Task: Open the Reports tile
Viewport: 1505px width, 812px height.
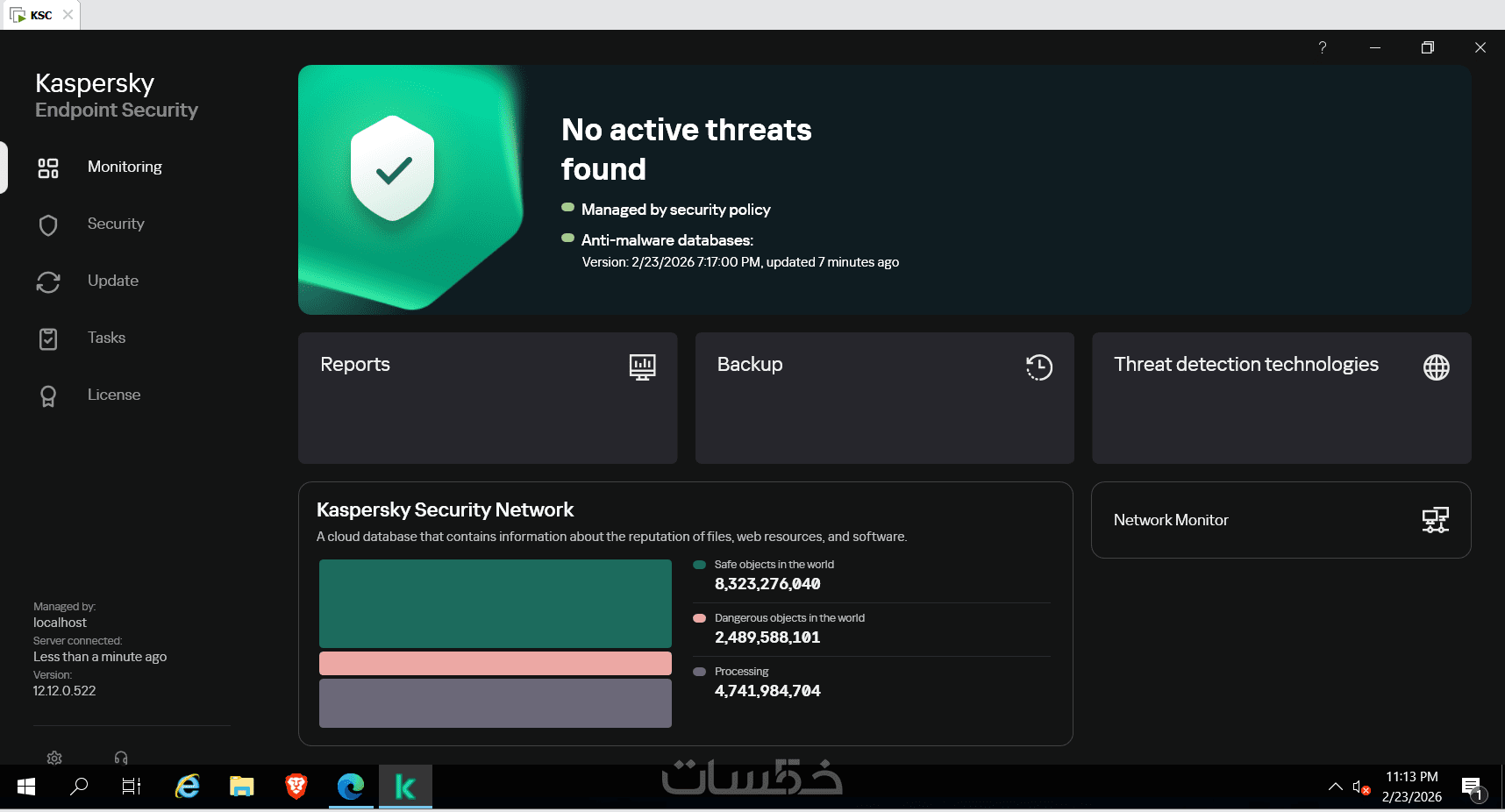Action: (488, 398)
